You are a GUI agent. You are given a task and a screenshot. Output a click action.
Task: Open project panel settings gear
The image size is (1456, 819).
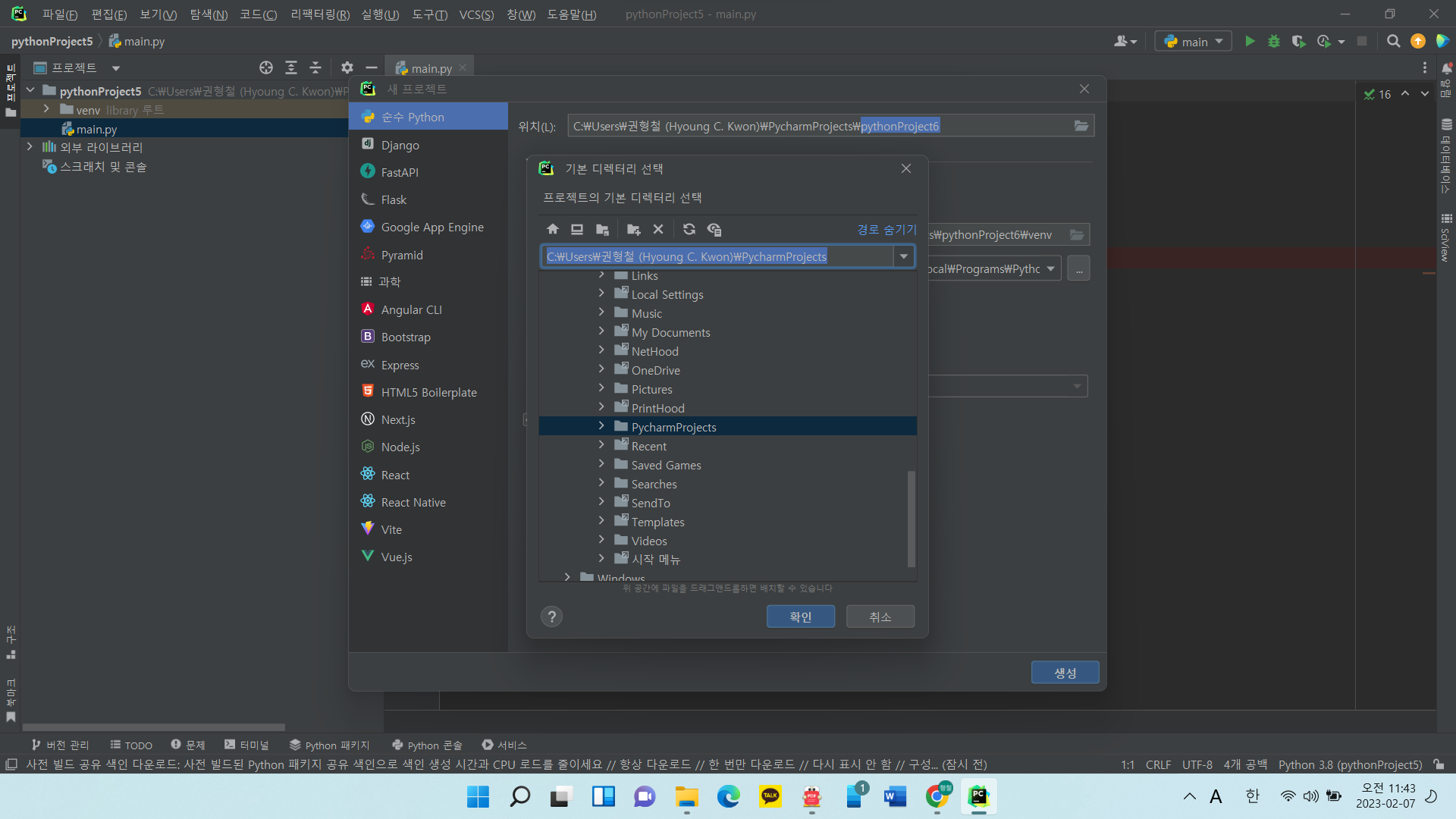(347, 67)
